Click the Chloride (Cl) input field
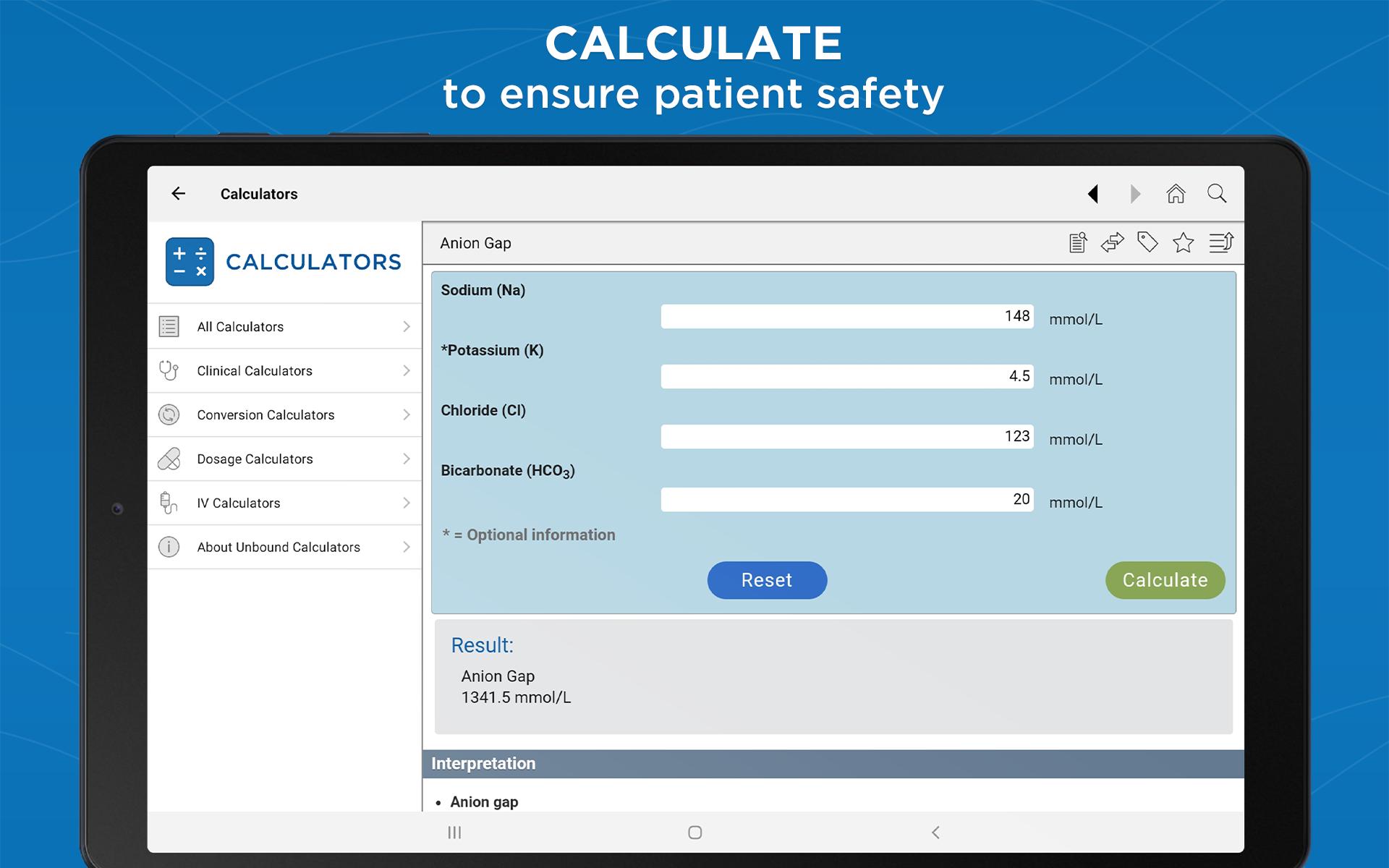Screen dimensions: 1389x868 847,436
